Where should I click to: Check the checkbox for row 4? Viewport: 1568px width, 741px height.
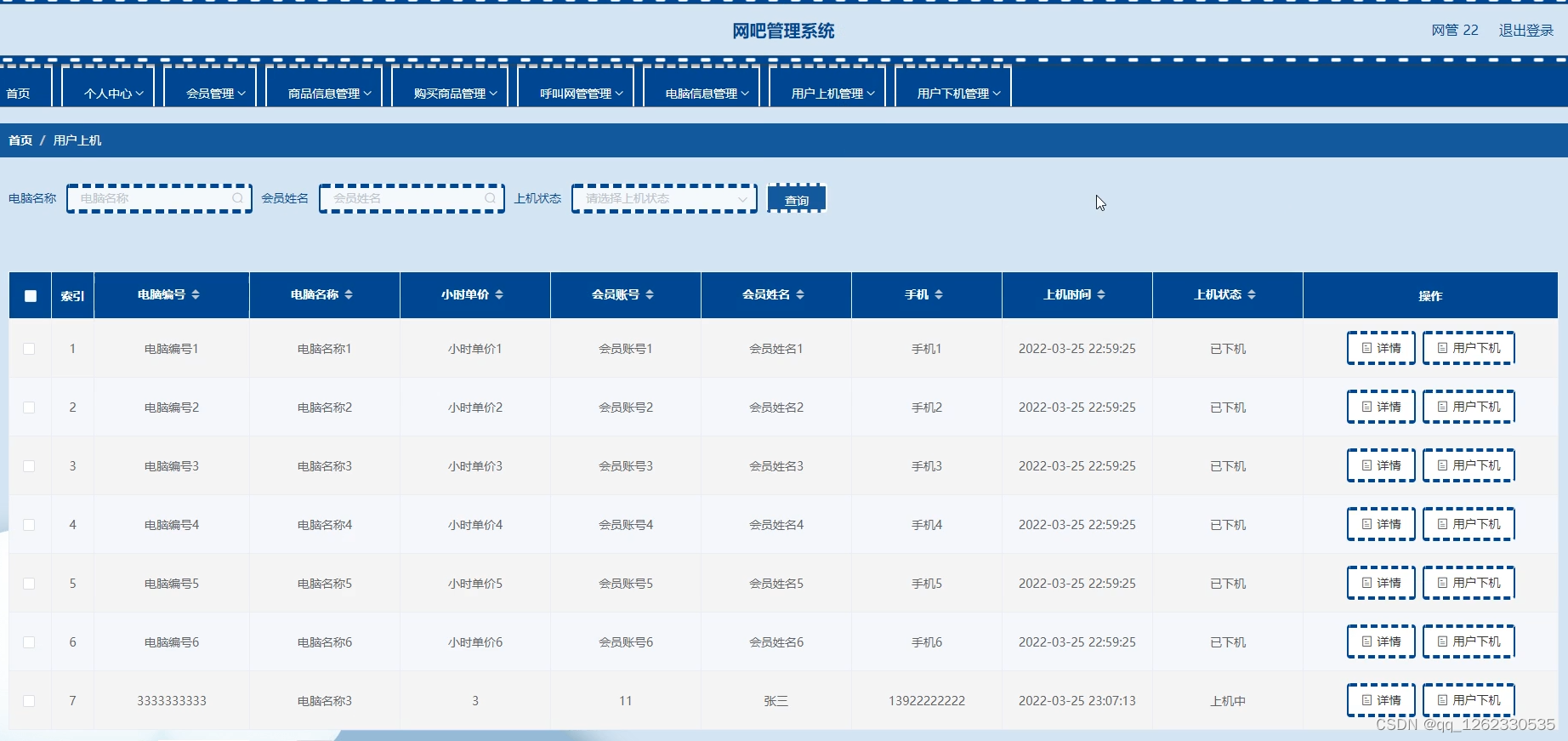point(29,525)
